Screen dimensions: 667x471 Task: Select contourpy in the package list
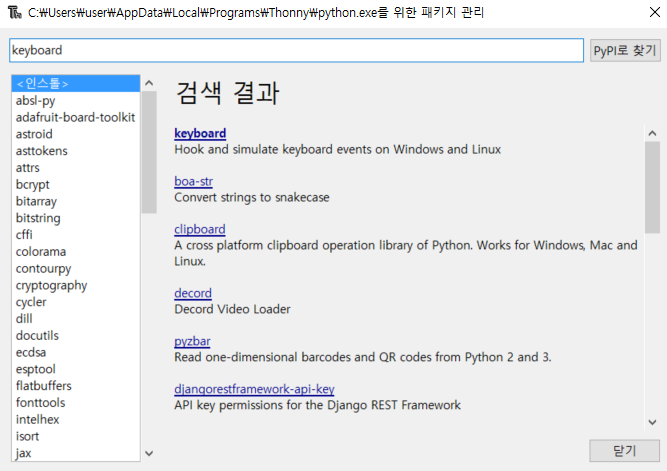coord(76,268)
